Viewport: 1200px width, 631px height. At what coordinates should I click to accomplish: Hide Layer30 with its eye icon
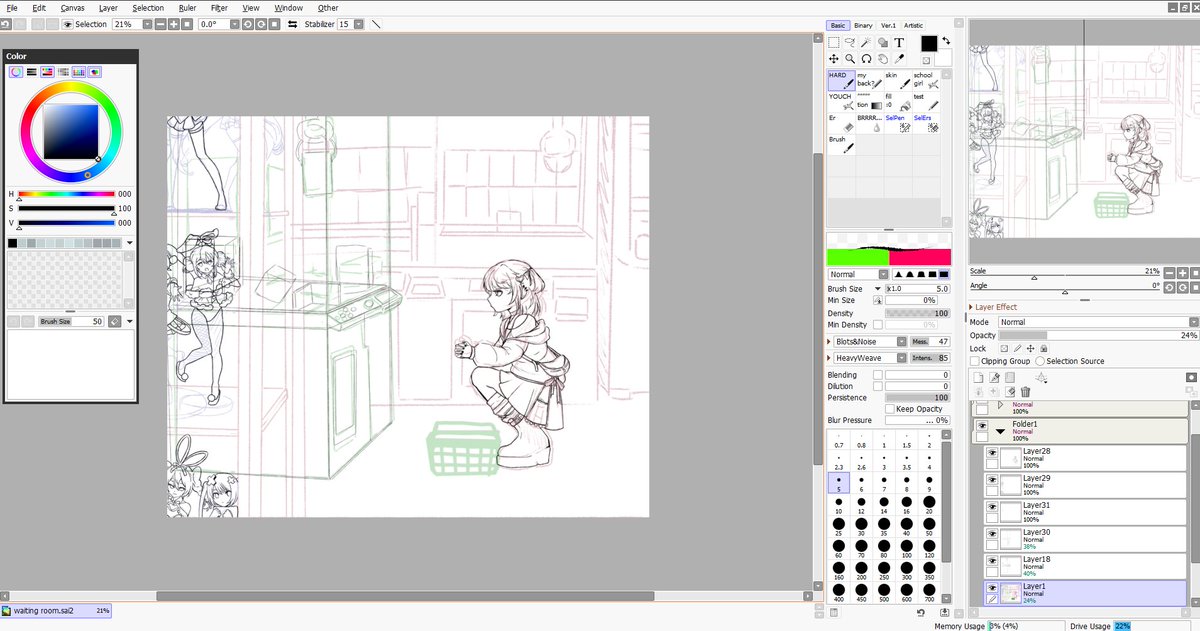992,534
